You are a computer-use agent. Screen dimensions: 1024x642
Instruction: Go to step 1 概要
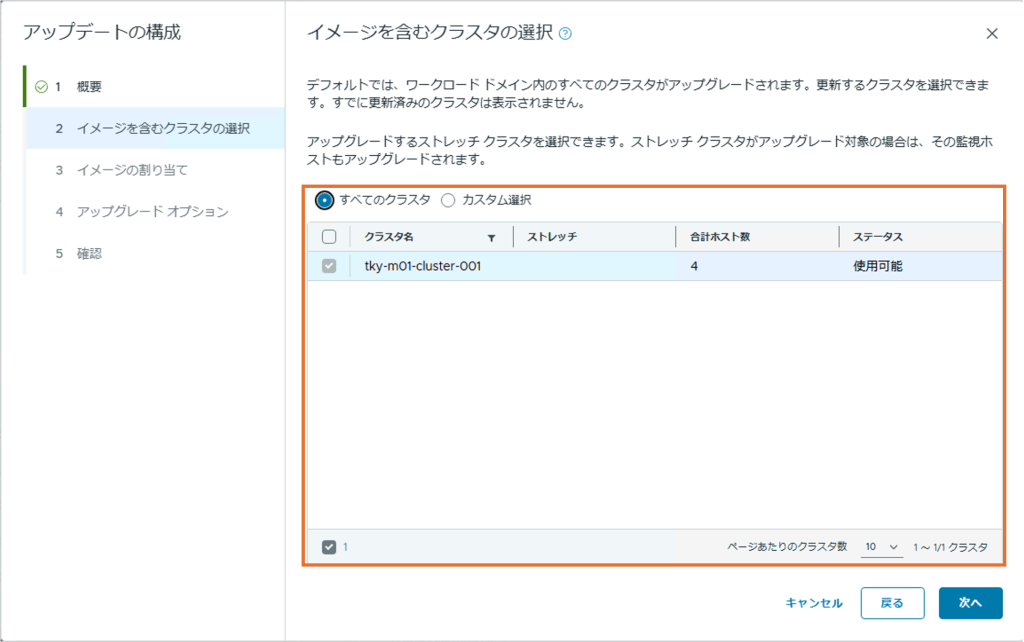pyautogui.click(x=89, y=86)
